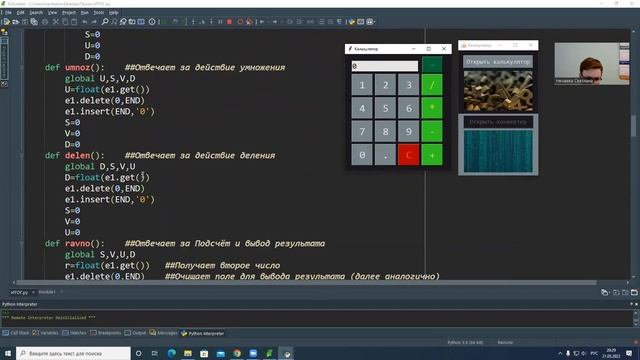Screen dimensions: 640x360
Task: Open the Project menu
Action: click(x=69, y=13)
